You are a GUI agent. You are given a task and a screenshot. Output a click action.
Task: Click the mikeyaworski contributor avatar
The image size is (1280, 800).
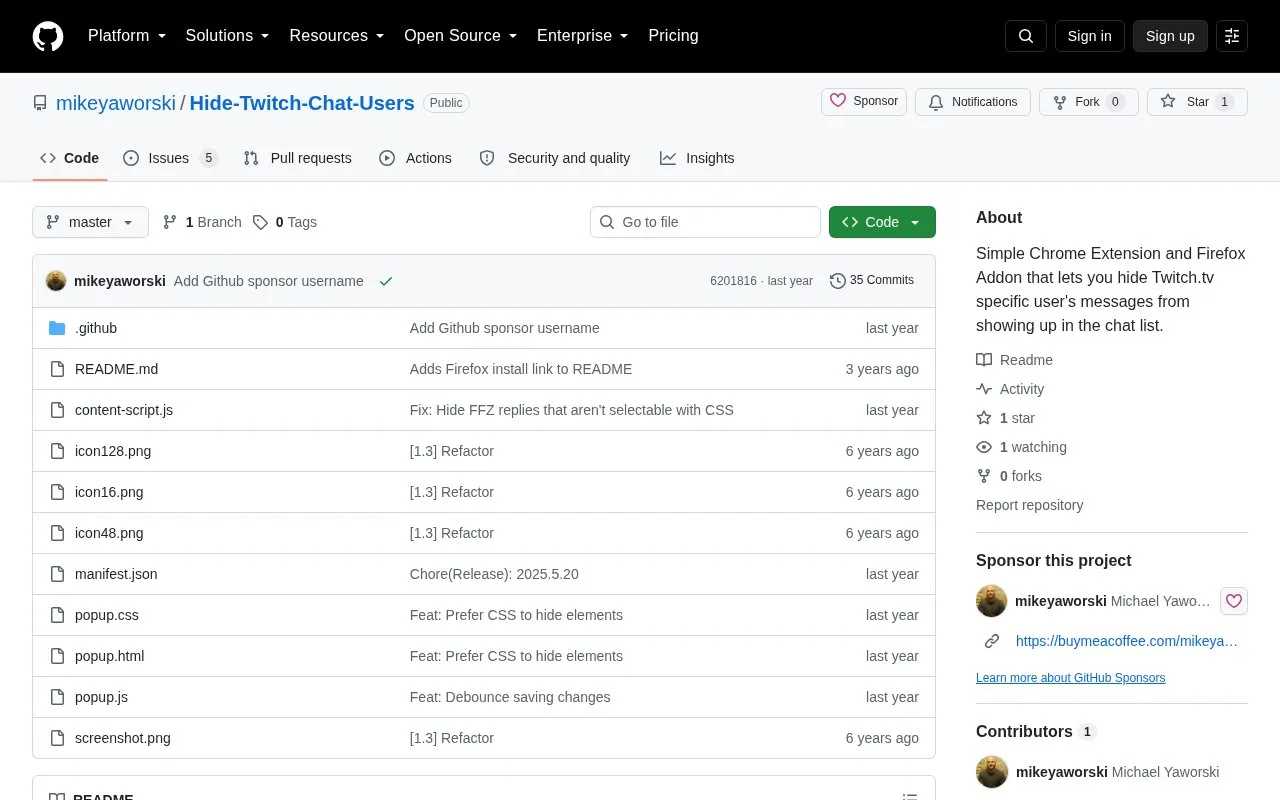[992, 772]
